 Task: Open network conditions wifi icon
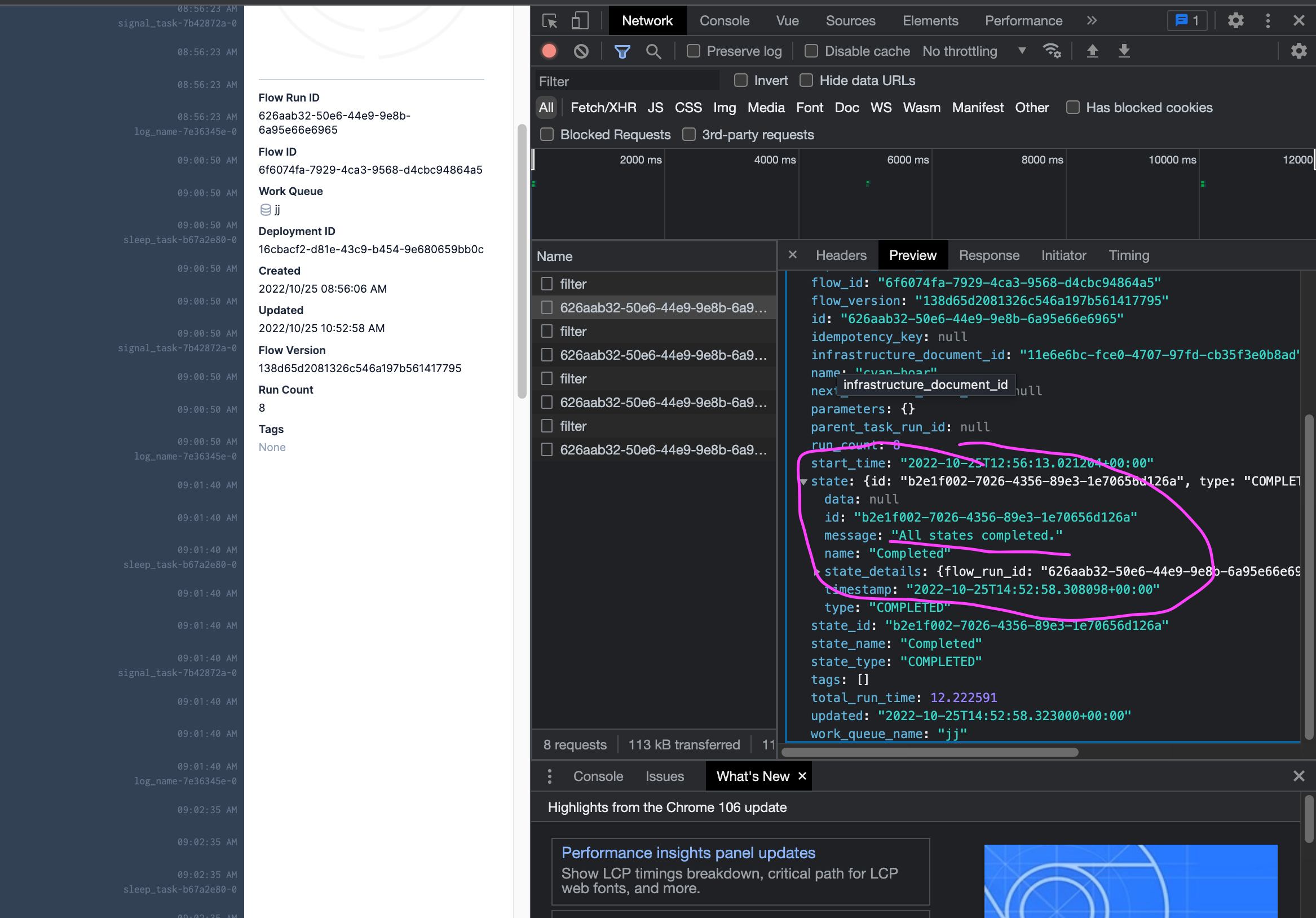tap(1052, 52)
